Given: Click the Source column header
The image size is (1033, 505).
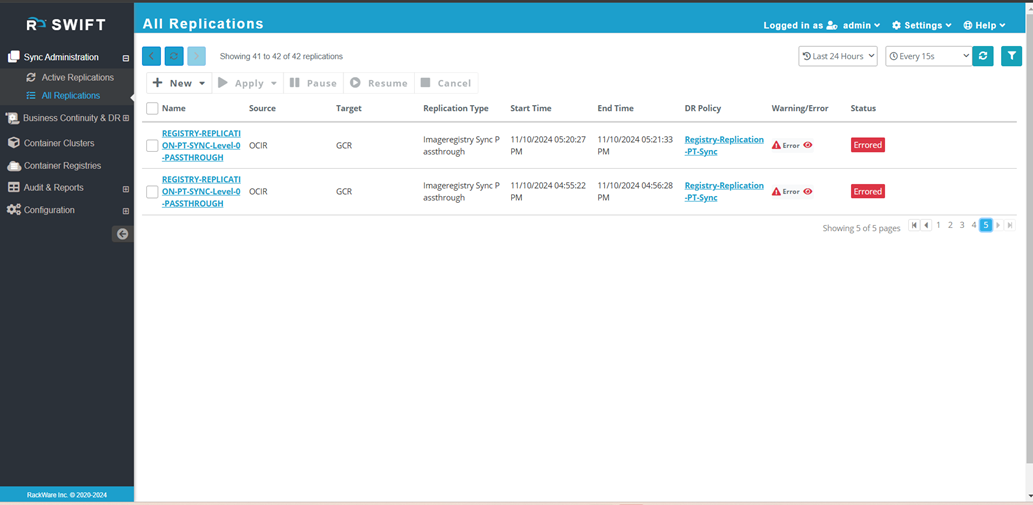Looking at the screenshot, I should [x=262, y=108].
